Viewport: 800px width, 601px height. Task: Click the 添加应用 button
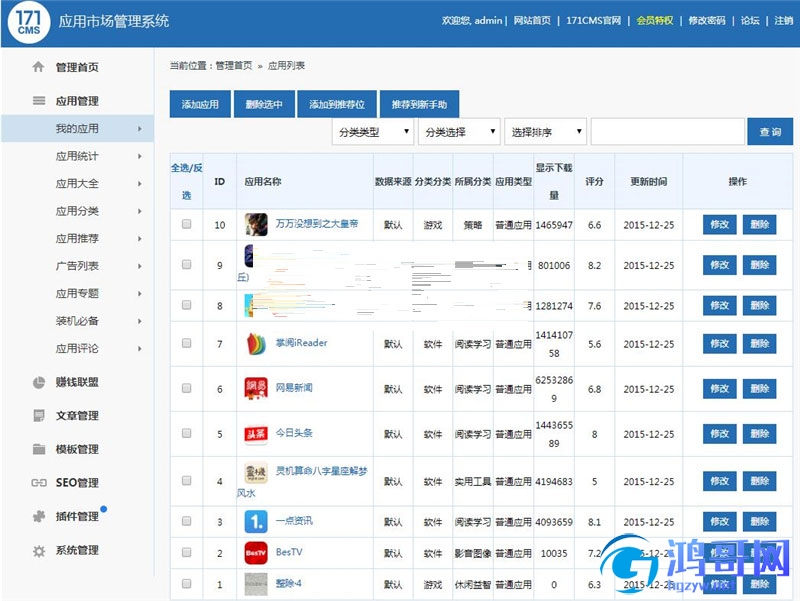200,104
